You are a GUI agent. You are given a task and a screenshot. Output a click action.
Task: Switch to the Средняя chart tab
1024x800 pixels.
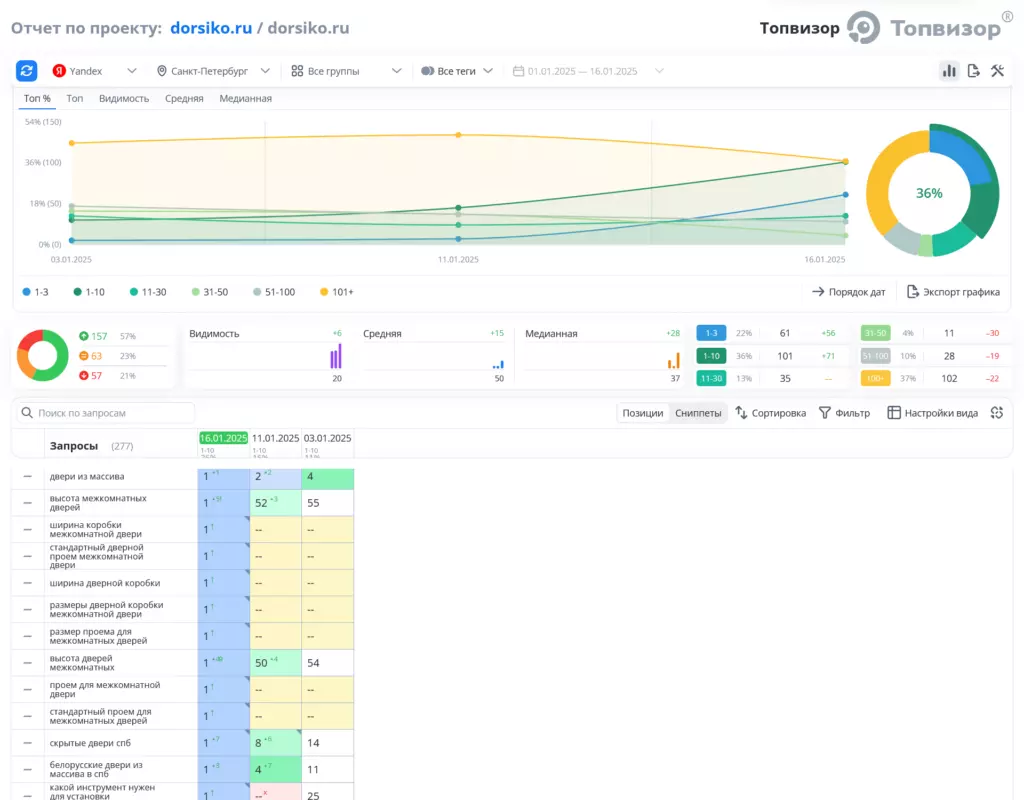(184, 99)
